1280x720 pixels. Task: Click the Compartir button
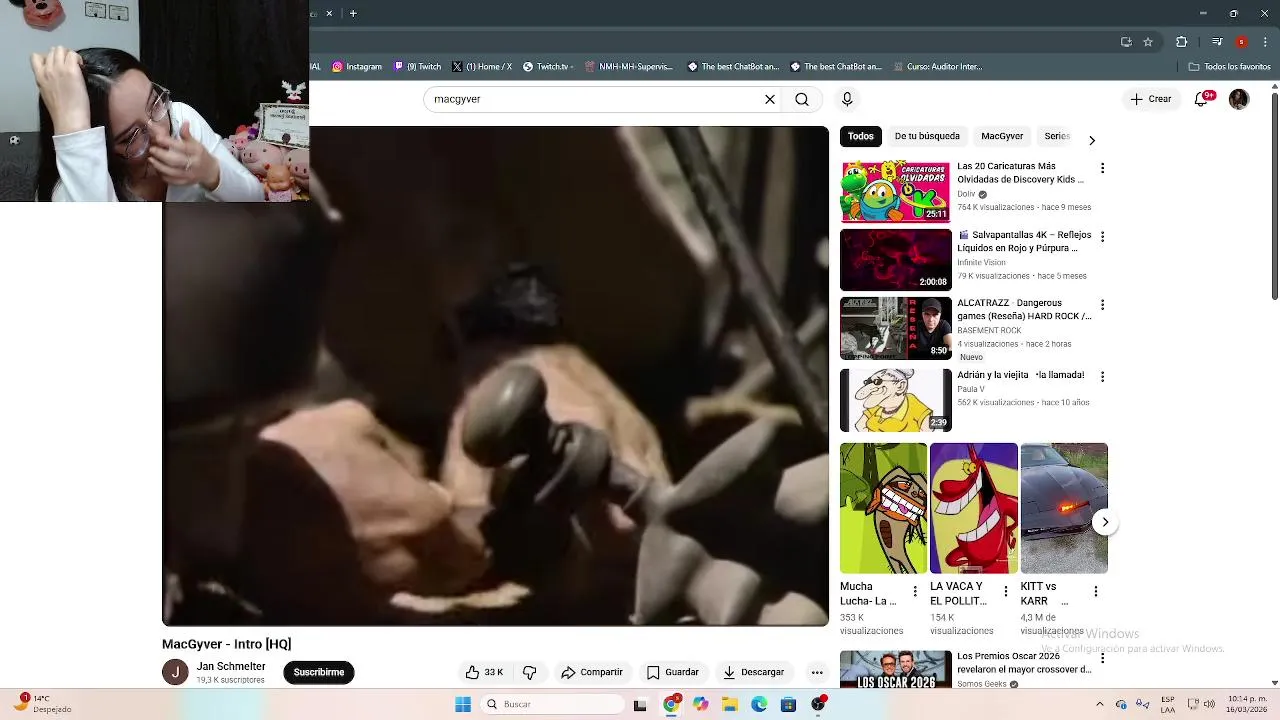[592, 672]
